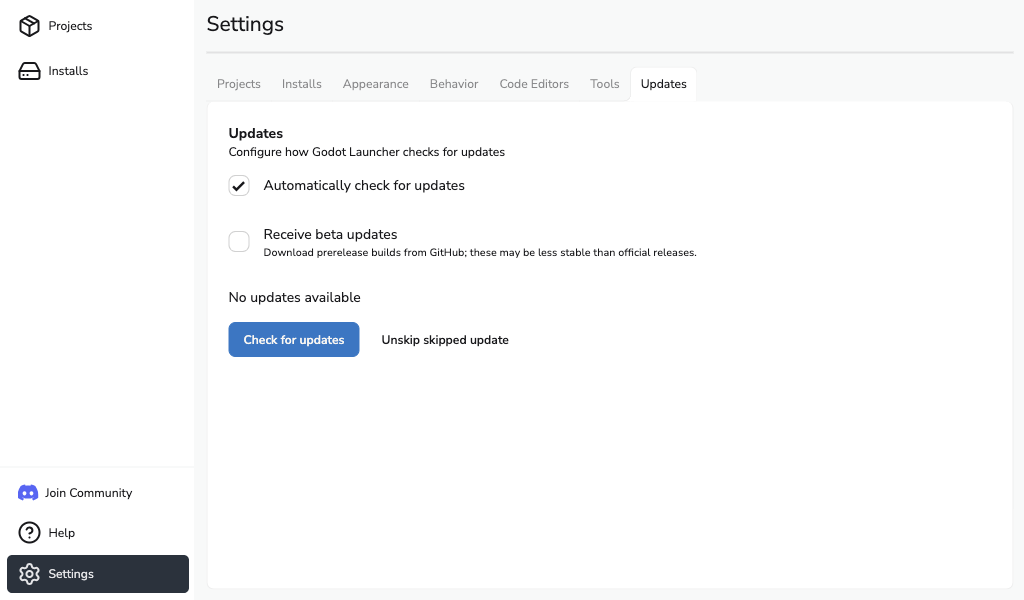Click Unskip skipped update
The width and height of the screenshot is (1024, 600).
[445, 340]
